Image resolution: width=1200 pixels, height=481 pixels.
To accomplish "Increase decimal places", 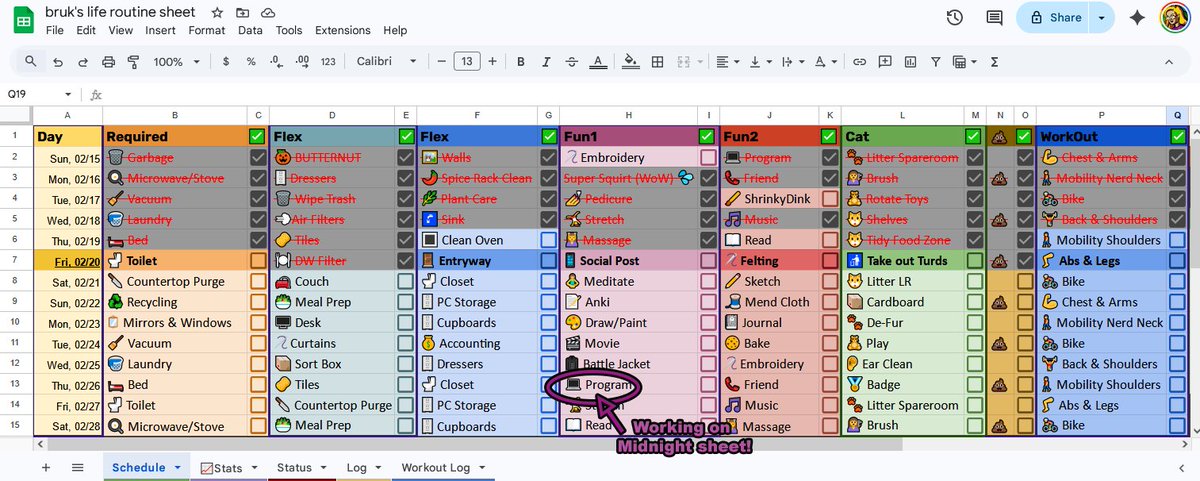I will click(x=301, y=61).
